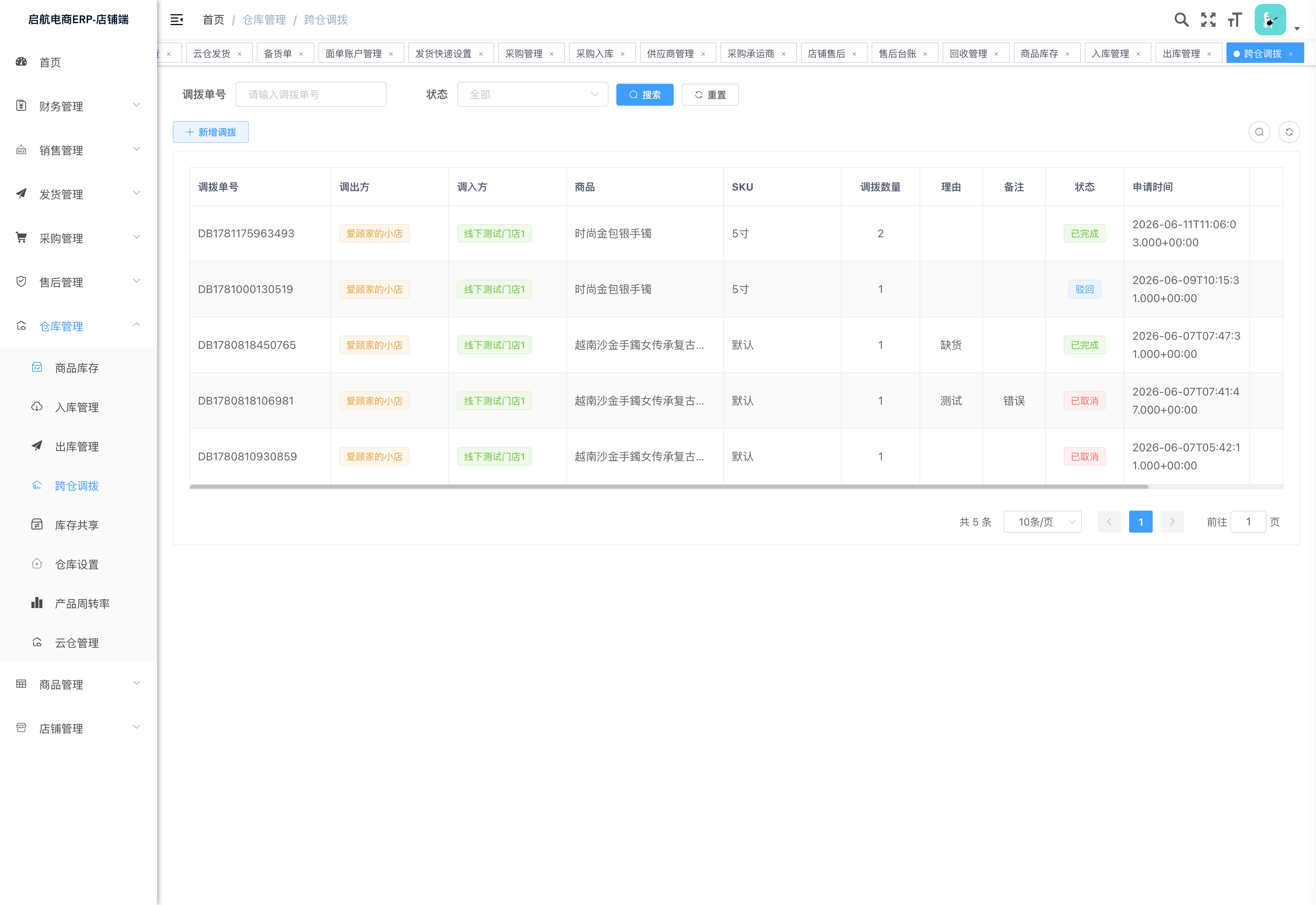Click the 商品库存 icon in submenu
This screenshot has width=1316, height=905.
pos(37,367)
